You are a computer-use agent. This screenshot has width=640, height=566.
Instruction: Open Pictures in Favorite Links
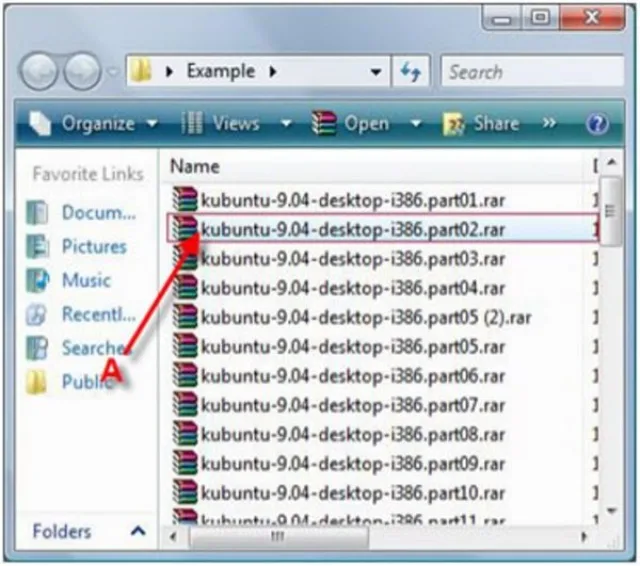(x=94, y=246)
